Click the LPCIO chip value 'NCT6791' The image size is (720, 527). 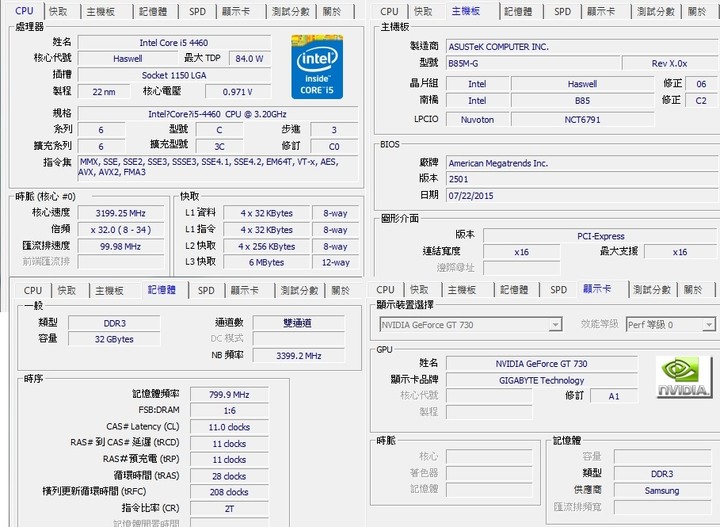click(582, 120)
